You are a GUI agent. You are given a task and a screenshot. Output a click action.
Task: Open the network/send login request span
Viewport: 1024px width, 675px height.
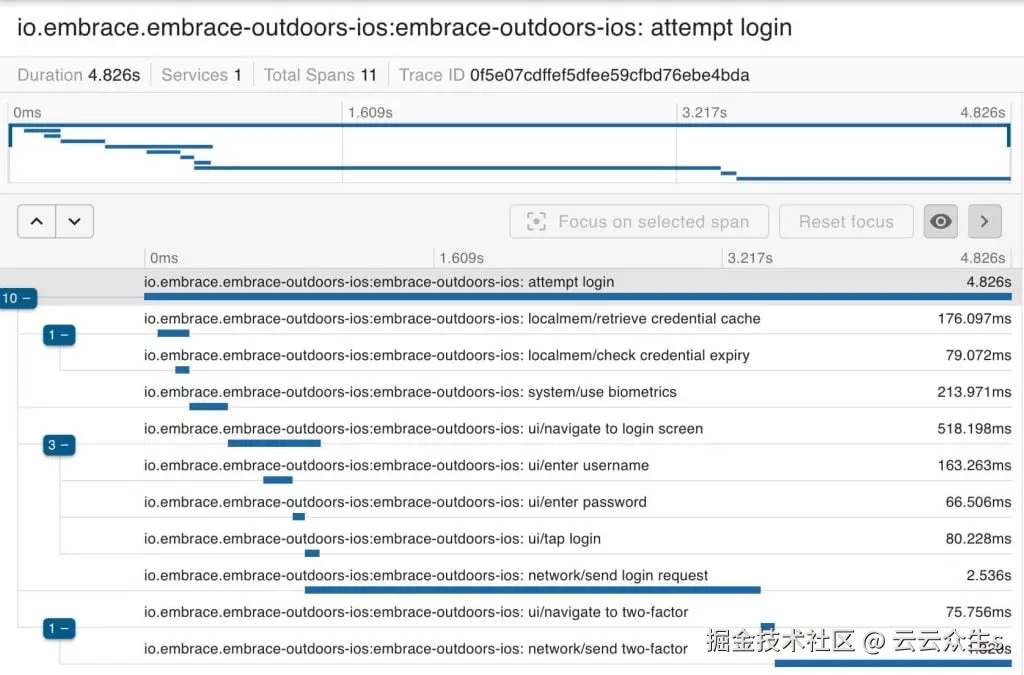click(x=426, y=575)
